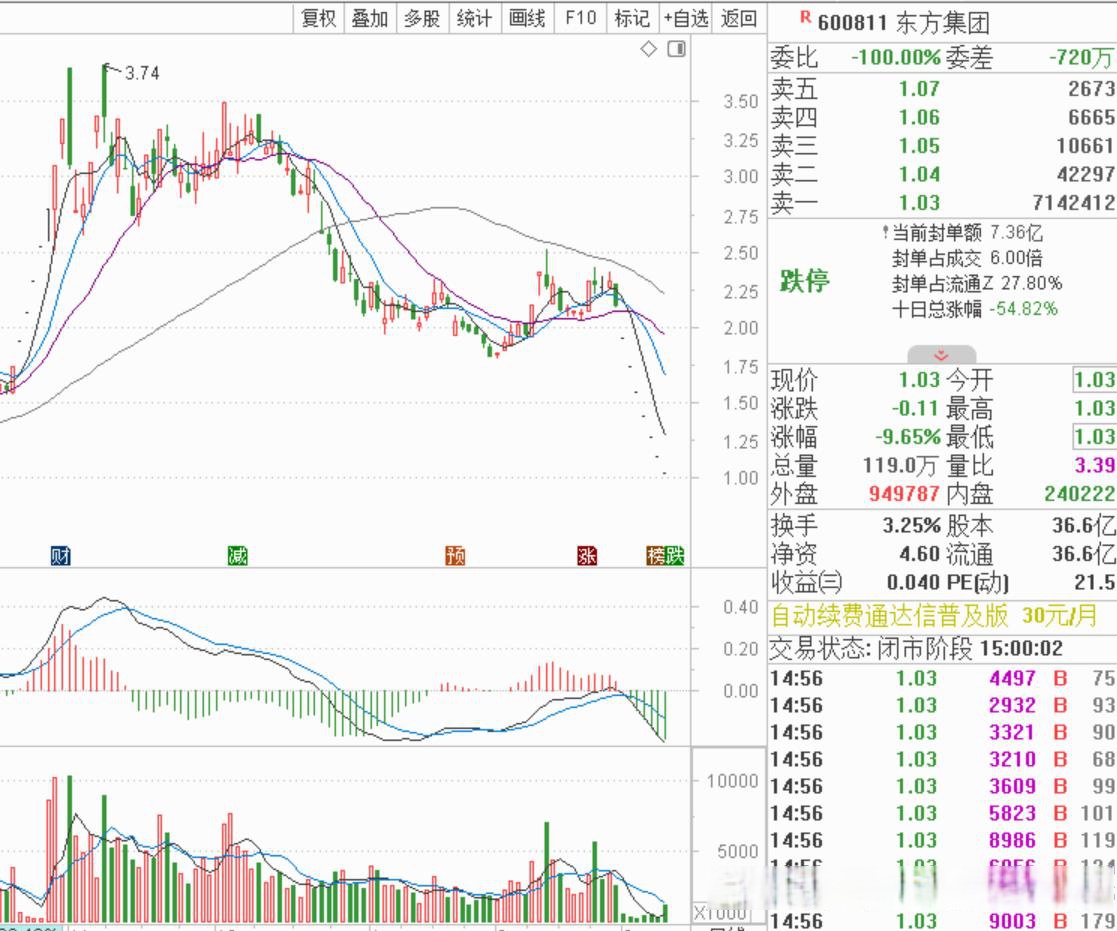The height and width of the screenshot is (931, 1117).
Task: Open F10 company information
Action: coord(580,18)
